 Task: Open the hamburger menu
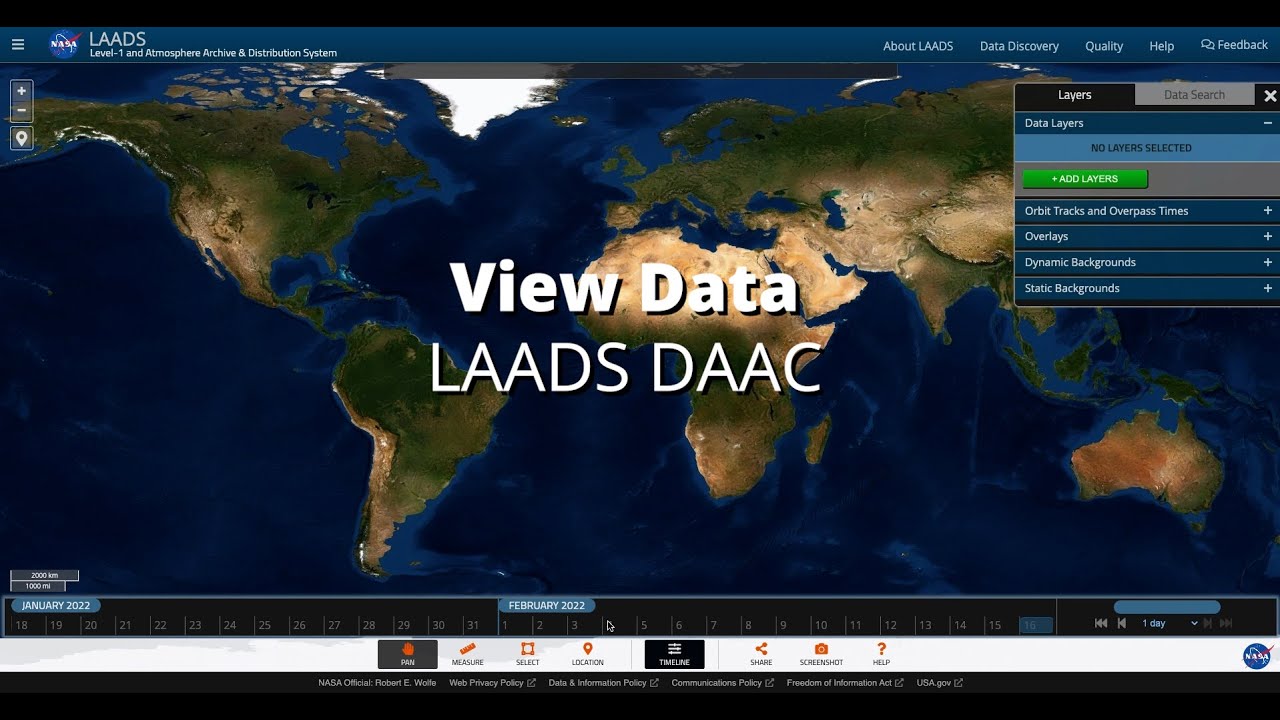point(18,45)
